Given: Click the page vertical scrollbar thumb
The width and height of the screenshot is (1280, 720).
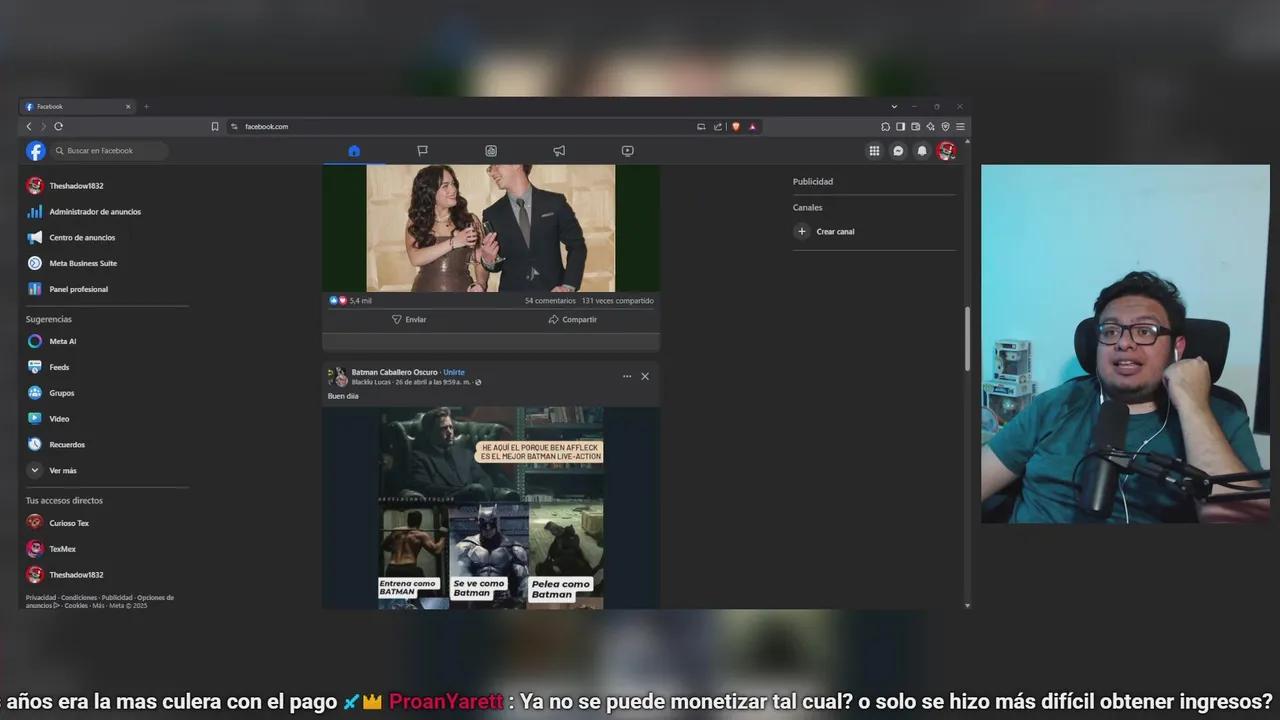Looking at the screenshot, I should pos(966,338).
